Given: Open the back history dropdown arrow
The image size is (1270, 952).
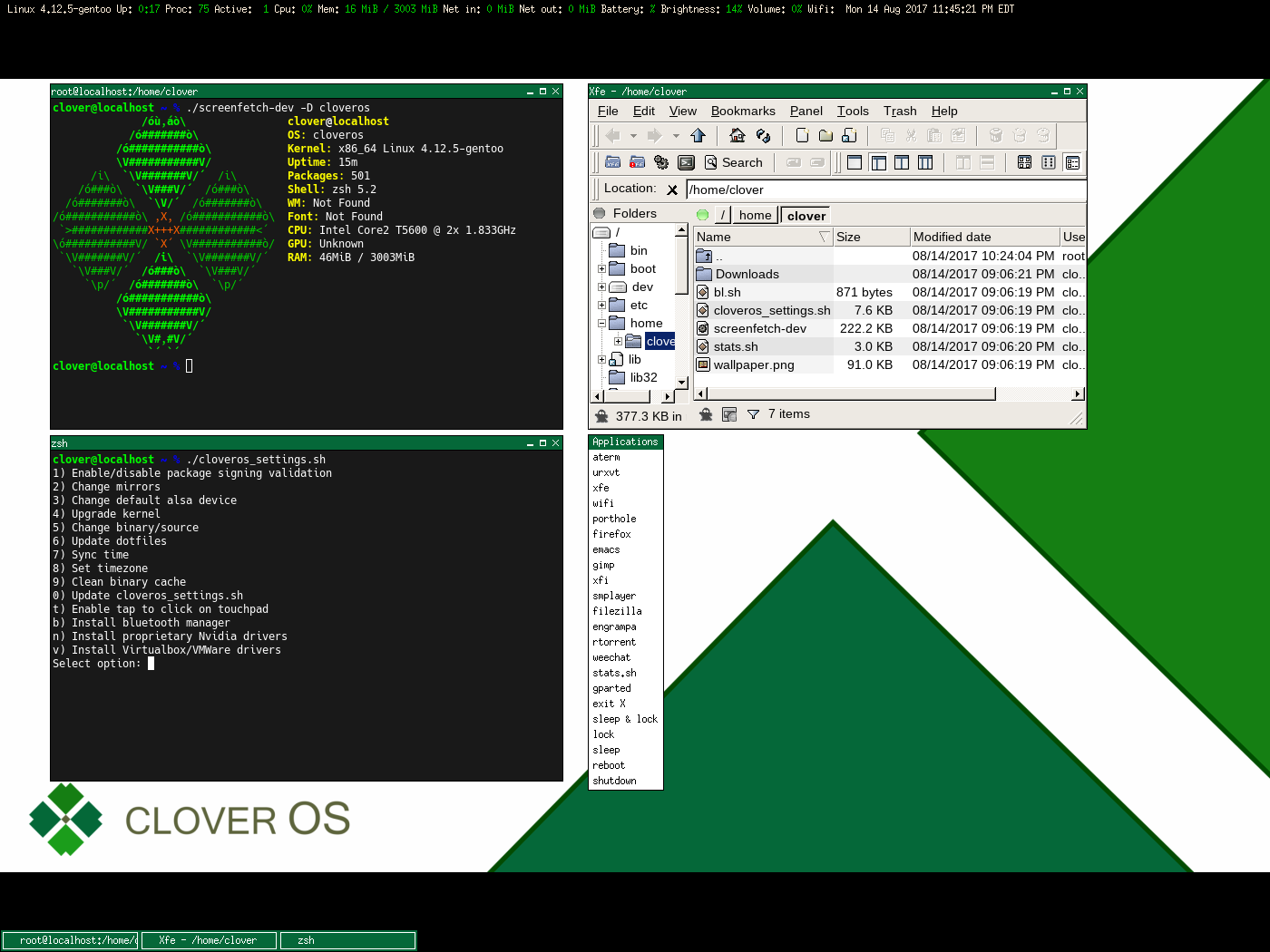Looking at the screenshot, I should [633, 135].
